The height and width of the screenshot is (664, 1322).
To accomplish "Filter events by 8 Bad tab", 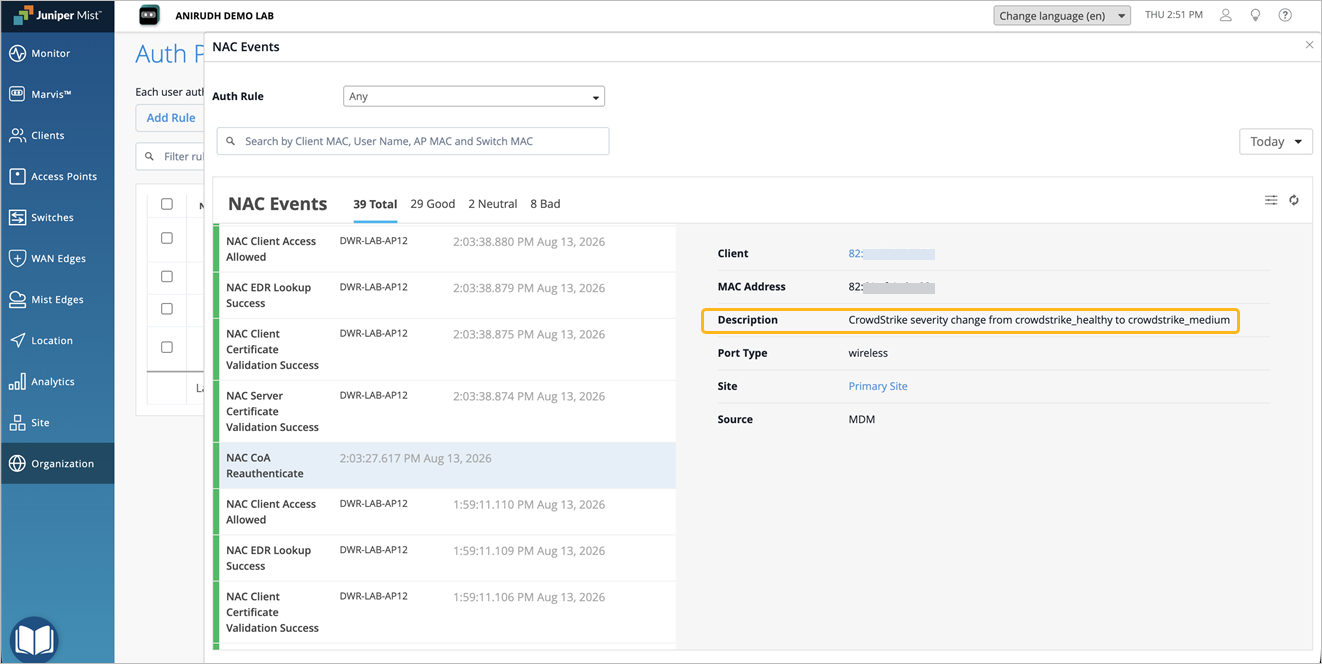I will tap(545, 204).
